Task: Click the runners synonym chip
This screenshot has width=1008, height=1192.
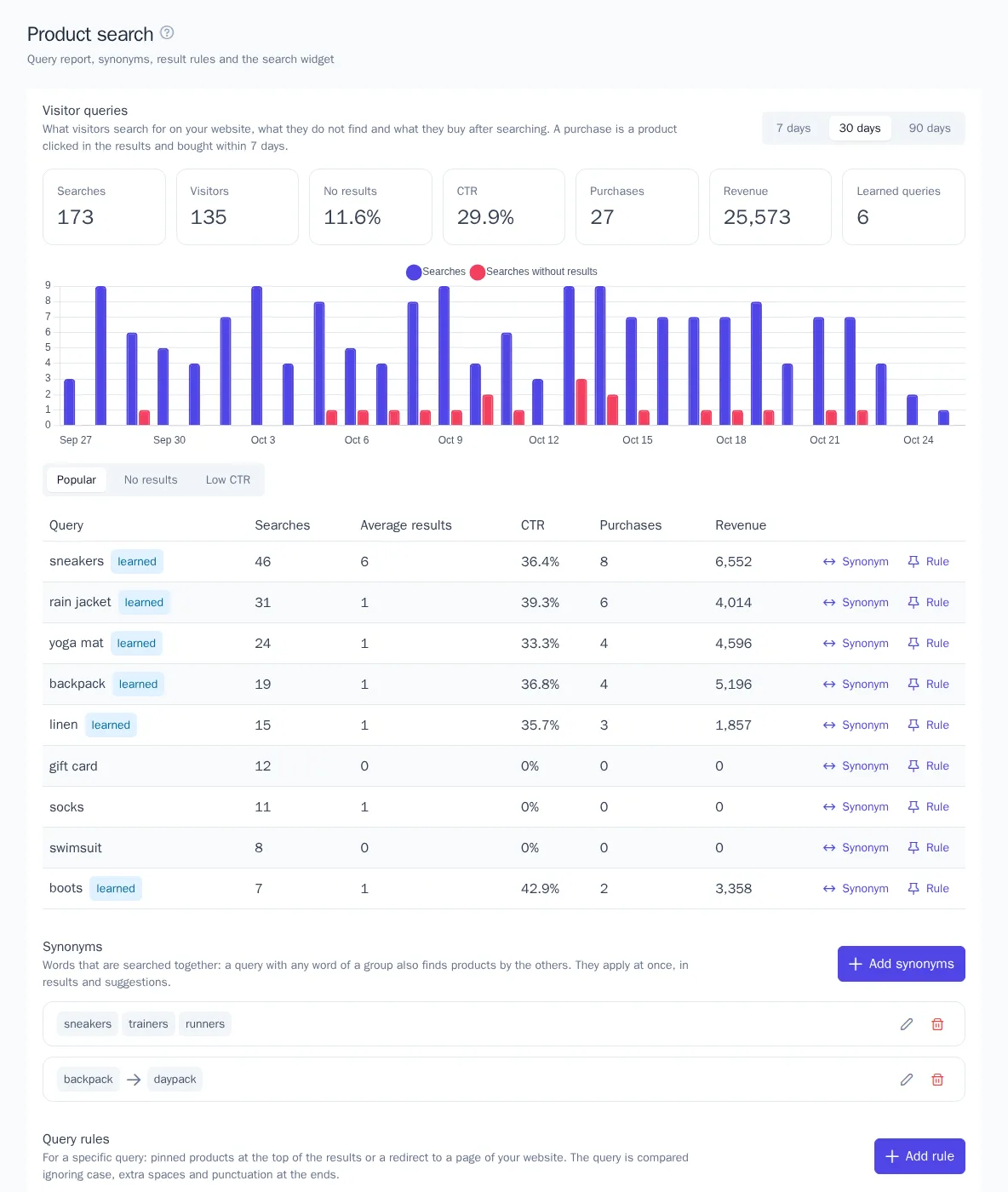Action: 205,1024
